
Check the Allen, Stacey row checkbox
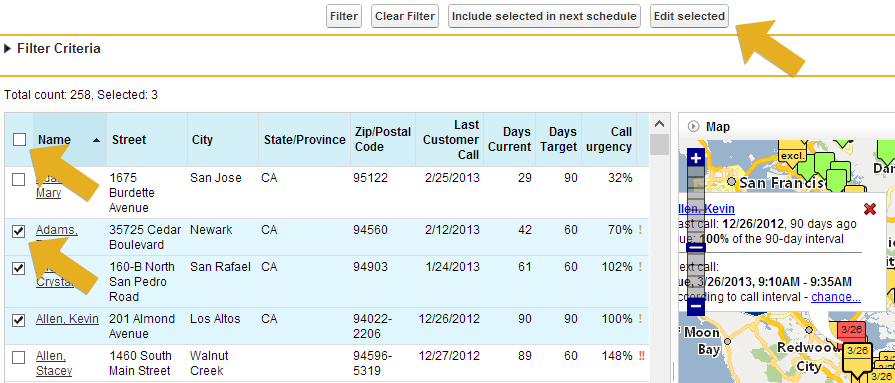coord(19,357)
